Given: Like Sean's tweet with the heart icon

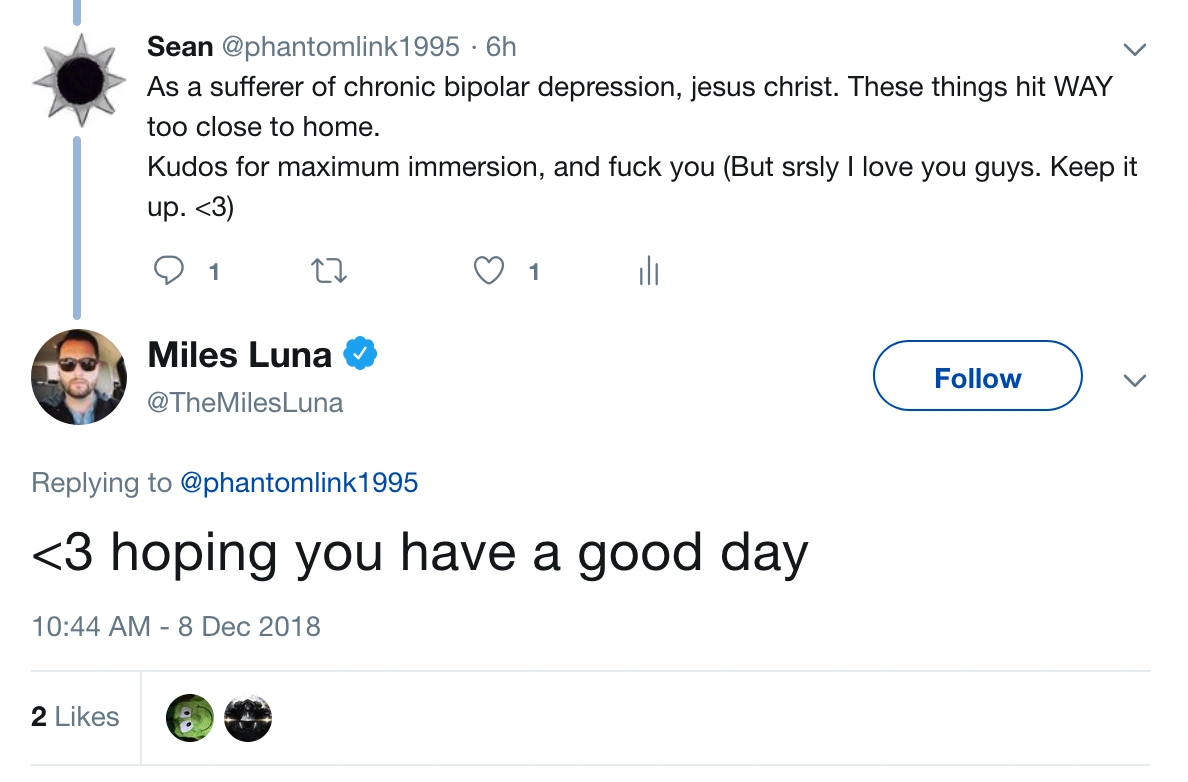Looking at the screenshot, I should pyautogui.click(x=488, y=271).
